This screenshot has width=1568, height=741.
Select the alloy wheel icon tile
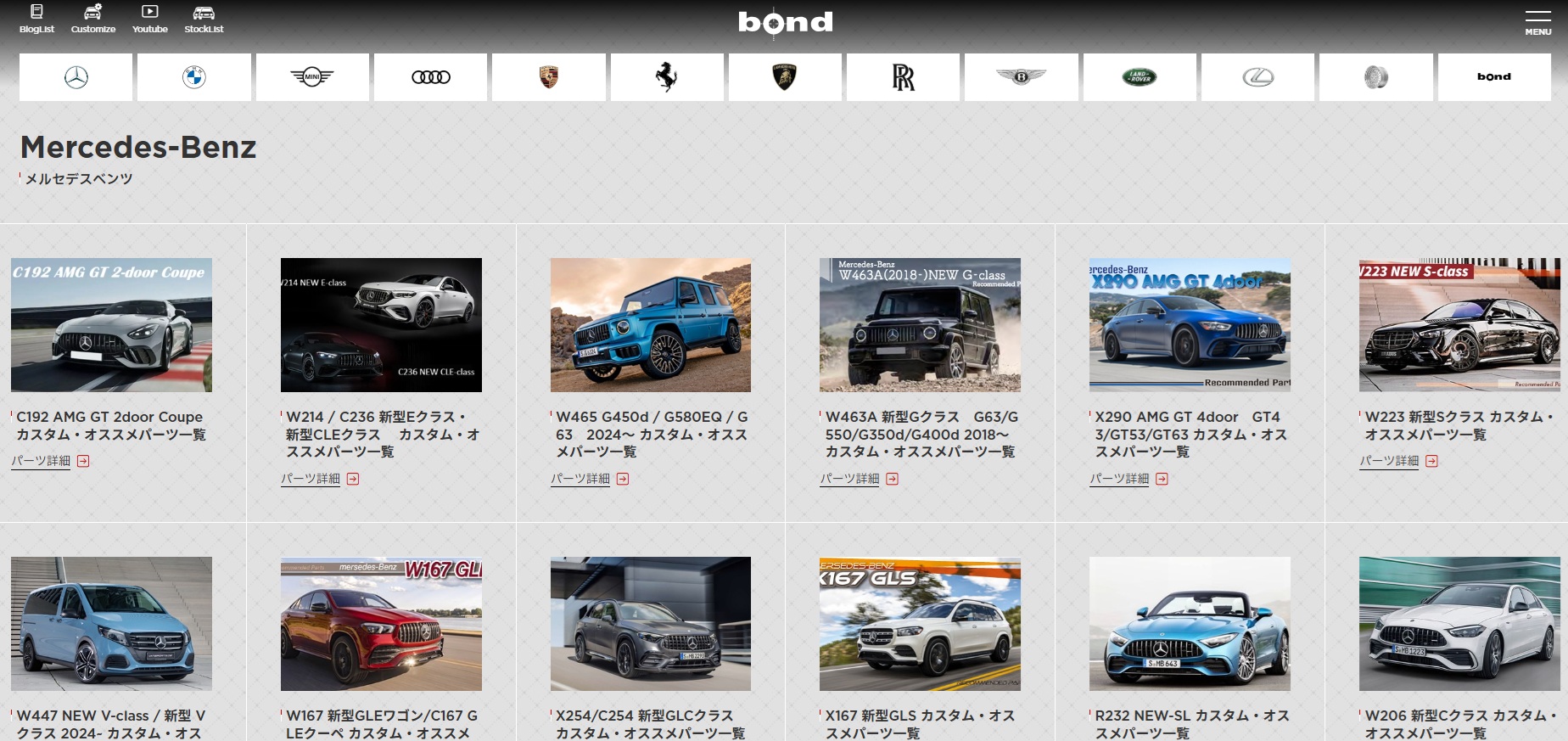[x=1376, y=77]
